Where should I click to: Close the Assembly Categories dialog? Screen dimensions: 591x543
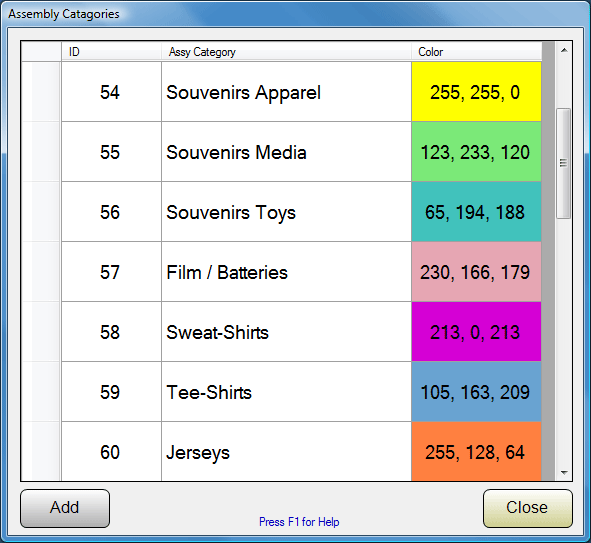tap(527, 508)
